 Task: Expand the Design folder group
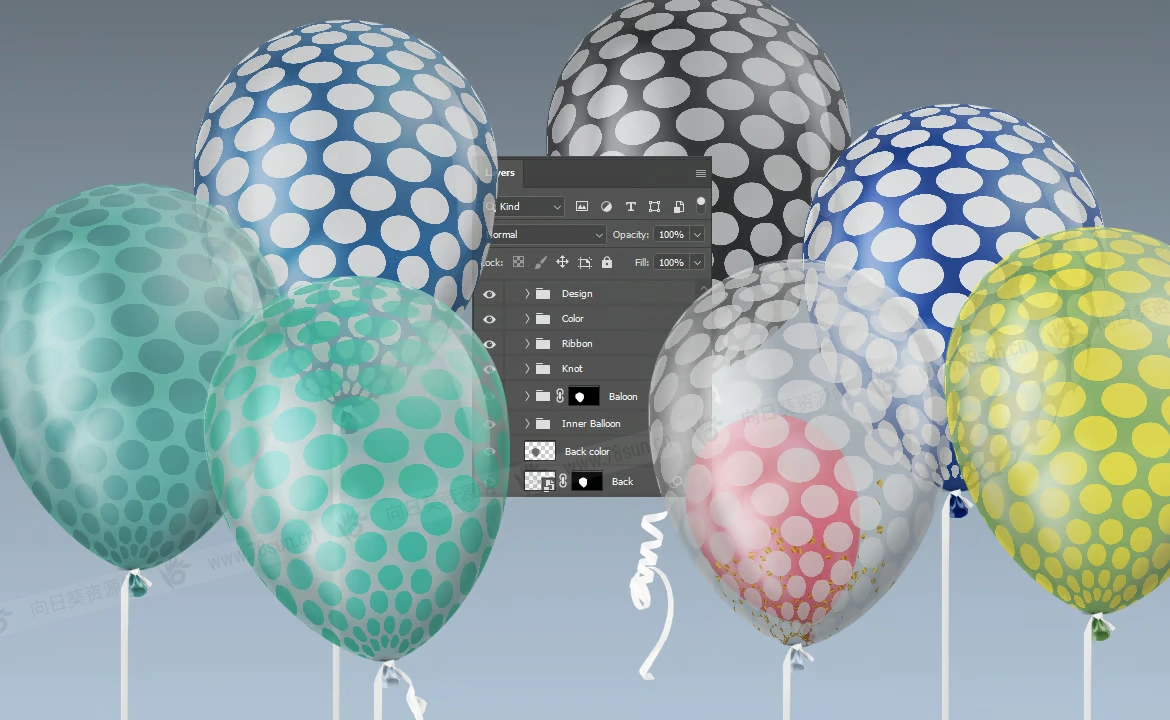pyautogui.click(x=527, y=294)
